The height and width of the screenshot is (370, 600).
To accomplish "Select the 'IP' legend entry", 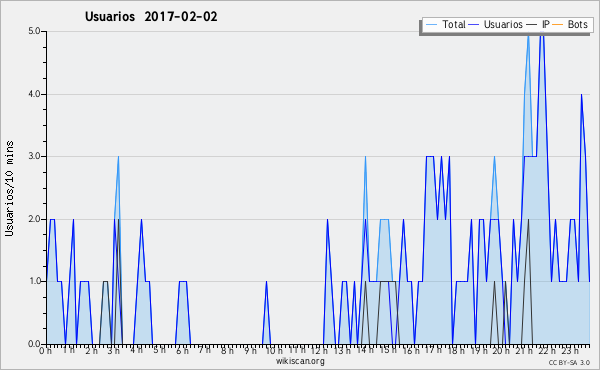I will (x=546, y=24).
